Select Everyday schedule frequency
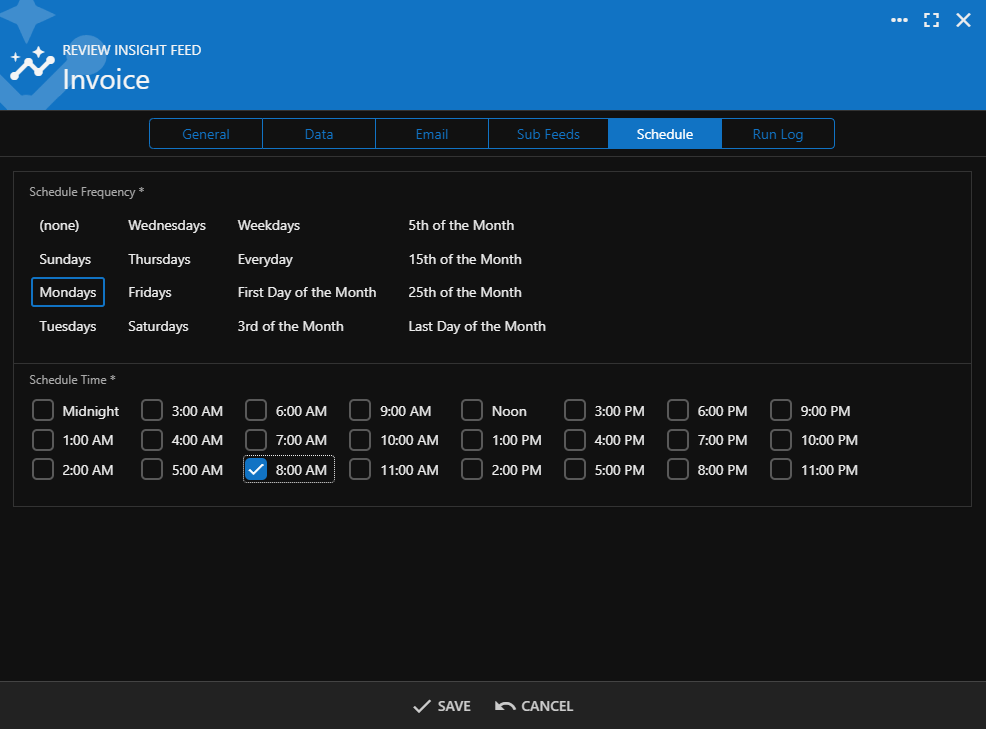This screenshot has height=729, width=986. [x=265, y=259]
